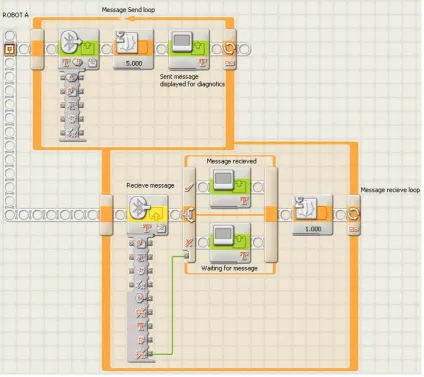
Task: Select the yellow Receive Message Bluetooth block
Action: (x=148, y=215)
